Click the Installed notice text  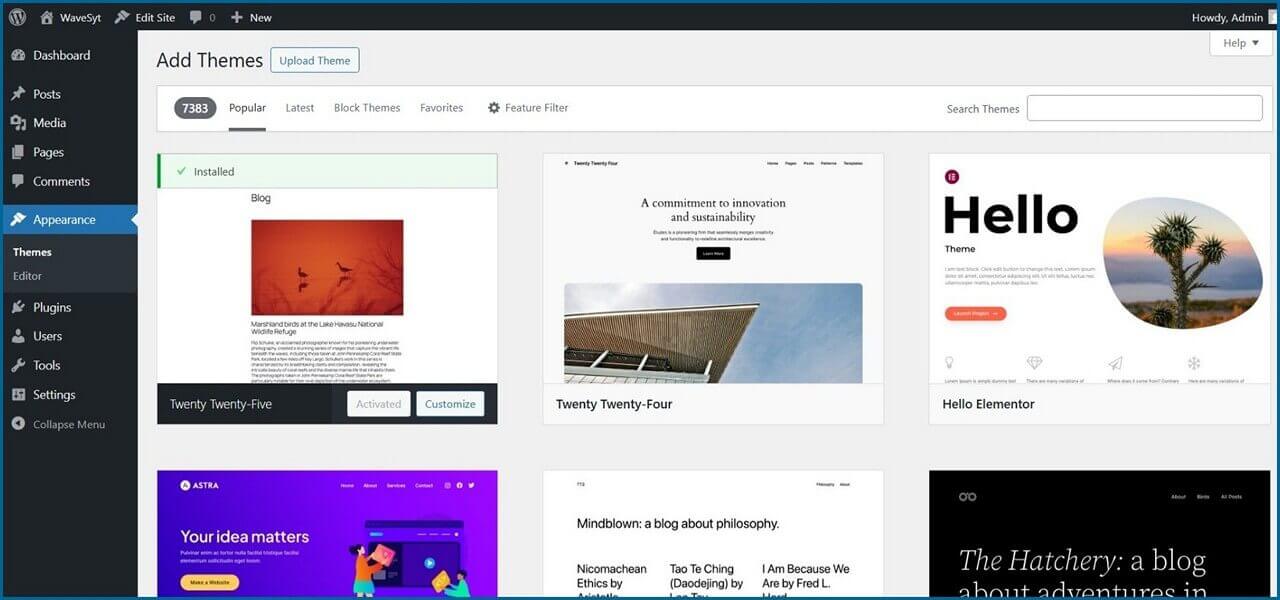pyautogui.click(x=214, y=171)
